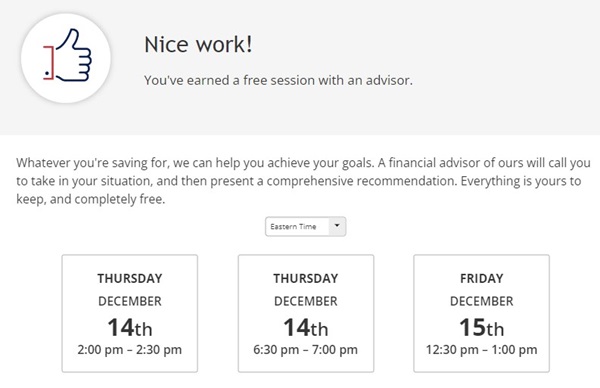Image resolution: width=600 pixels, height=388 pixels.
Task: Click the 14th date on the first card
Action: pyautogui.click(x=130, y=328)
